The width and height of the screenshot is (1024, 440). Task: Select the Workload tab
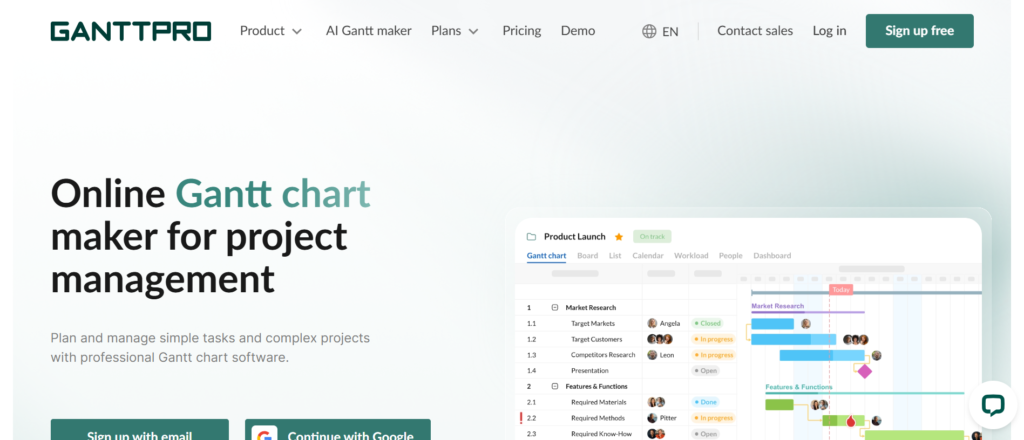(x=691, y=256)
